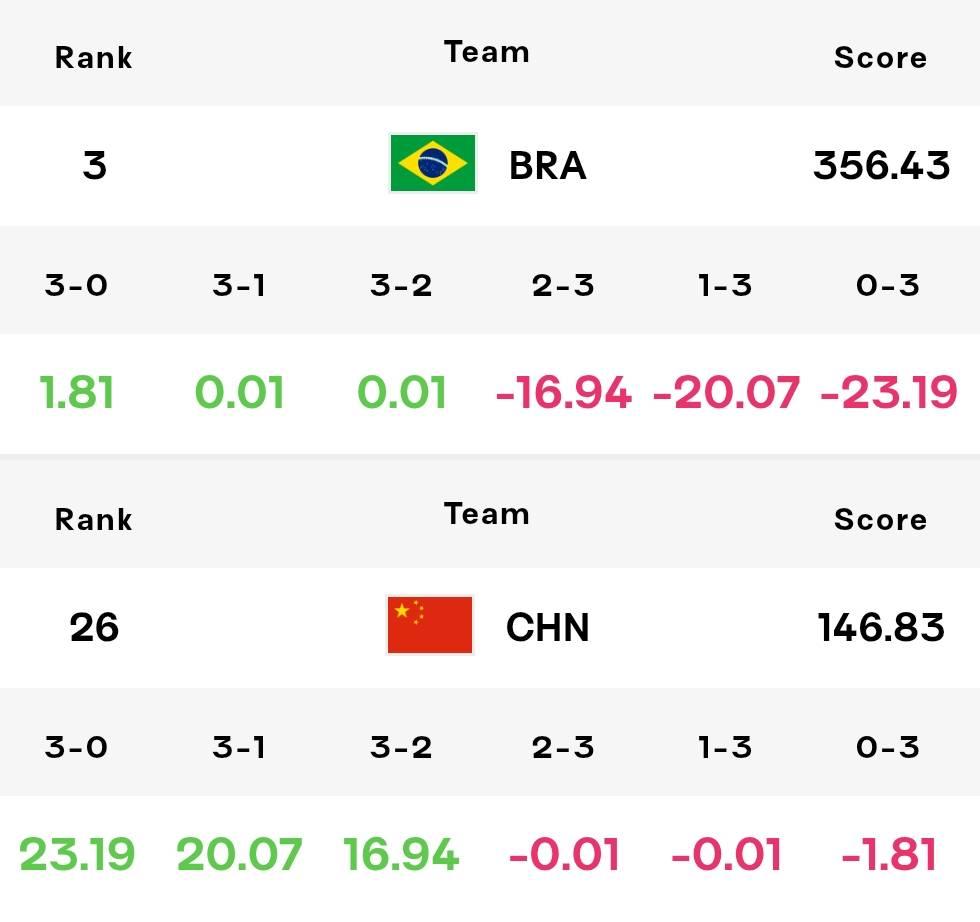Click the China flag icon
The width and height of the screenshot is (980, 922).
(430, 625)
